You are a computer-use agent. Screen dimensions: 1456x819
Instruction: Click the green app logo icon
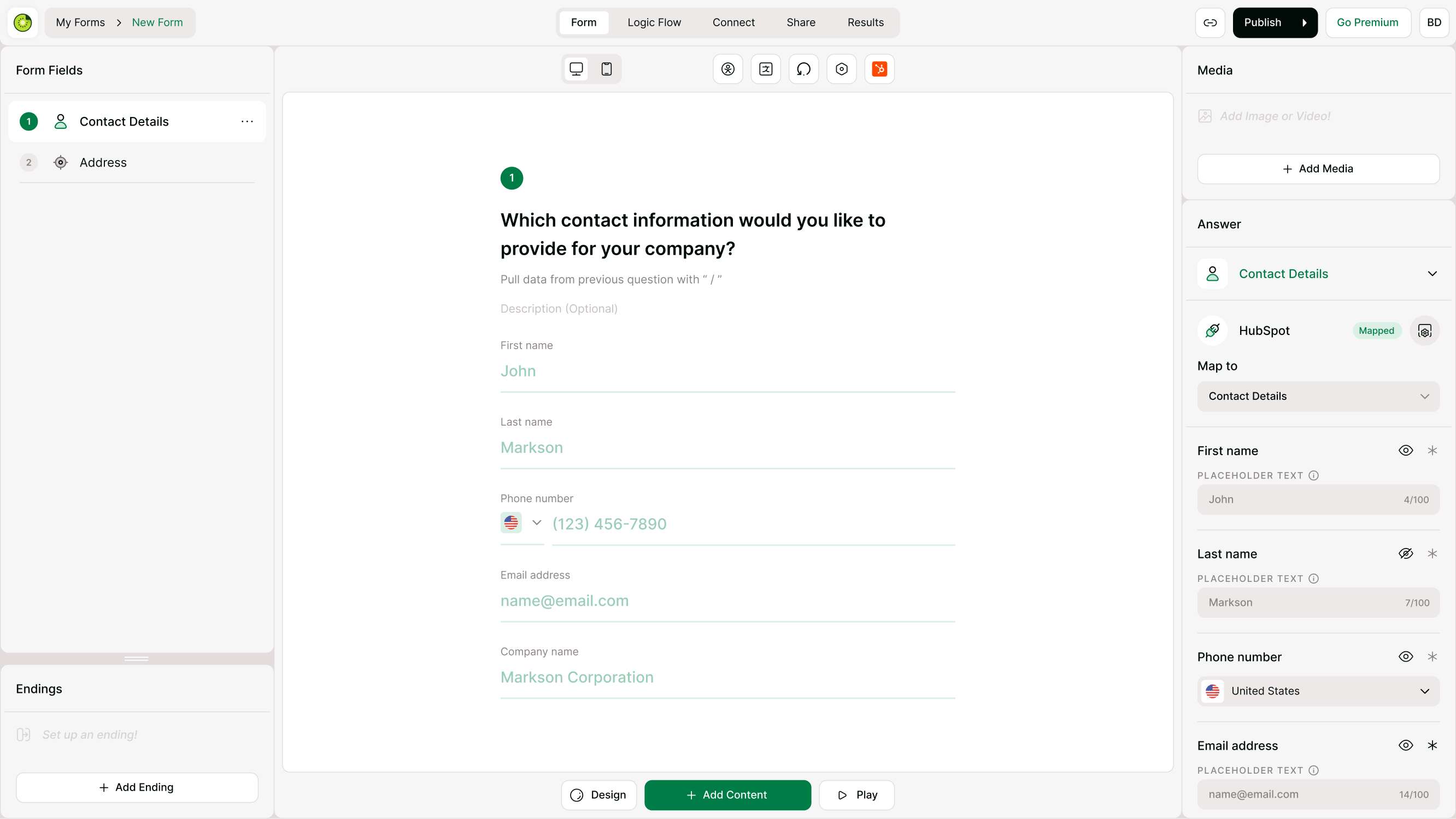(x=22, y=22)
